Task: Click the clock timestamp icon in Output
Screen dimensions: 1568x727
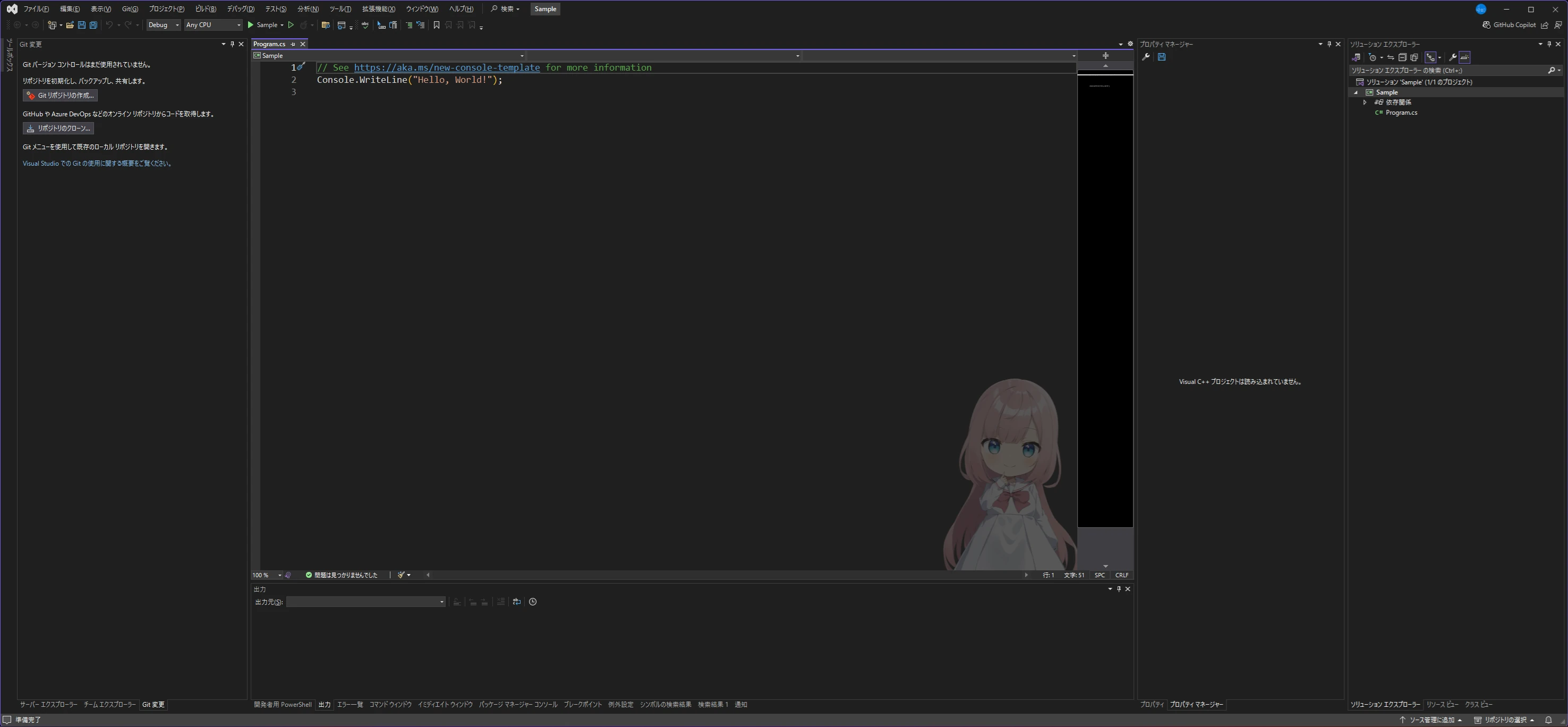Action: 533,602
